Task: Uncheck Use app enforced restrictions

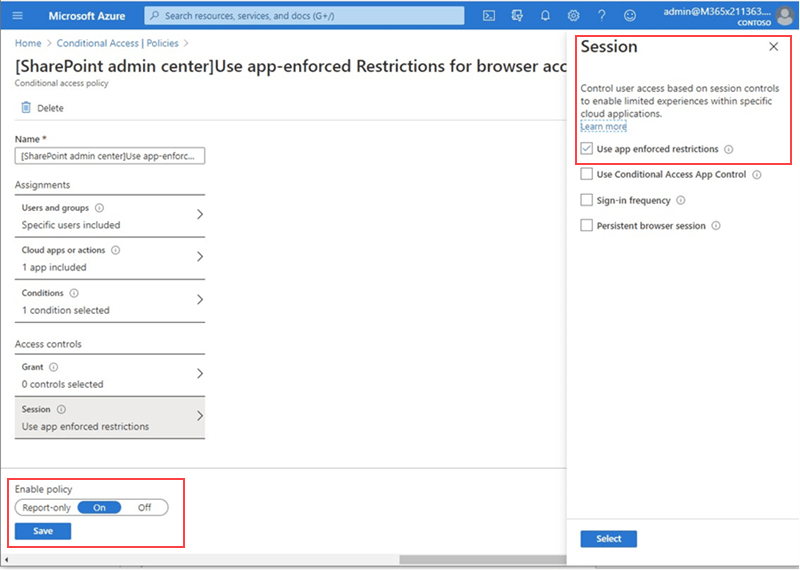Action: tap(587, 149)
